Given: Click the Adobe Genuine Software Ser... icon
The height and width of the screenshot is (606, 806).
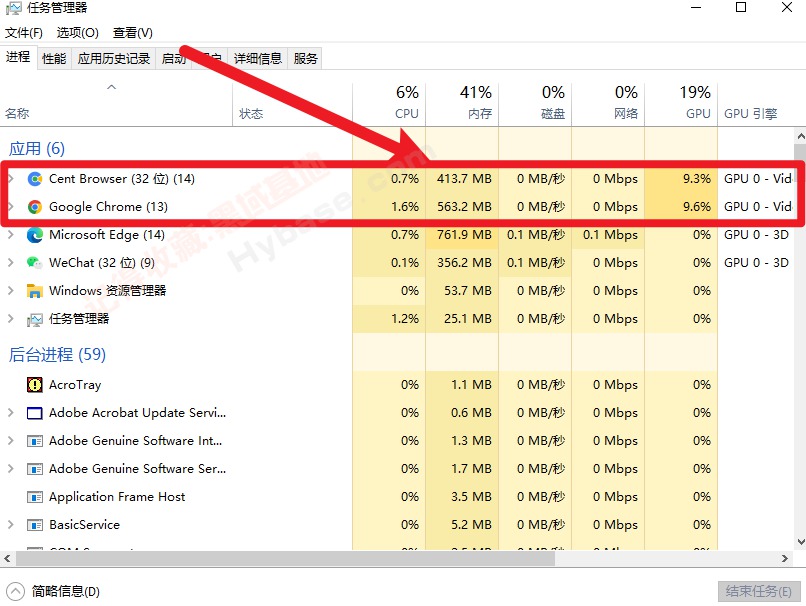Looking at the screenshot, I should 34,469.
